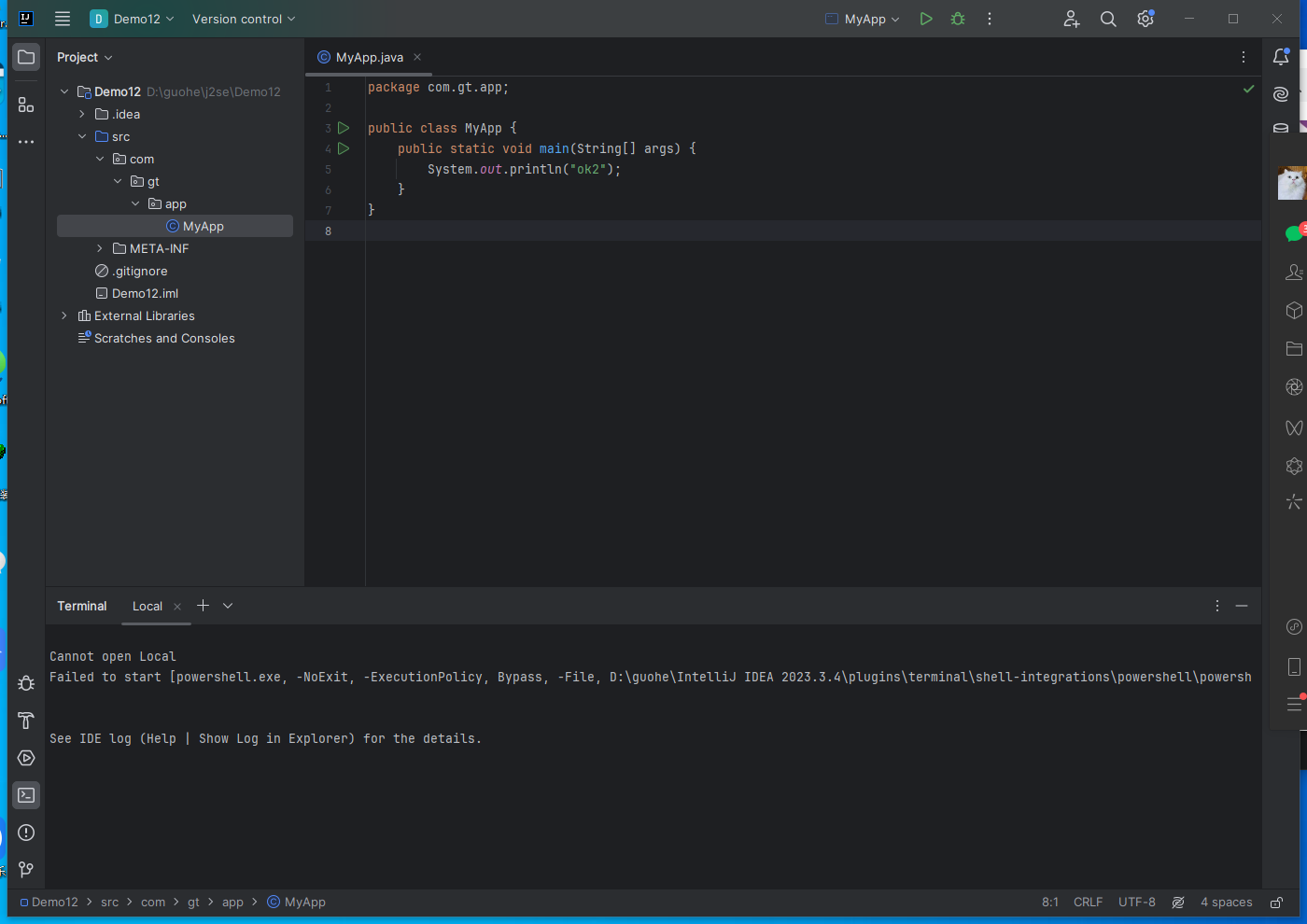Open the Notifications bell icon
This screenshot has height=924, width=1307.
(1280, 56)
